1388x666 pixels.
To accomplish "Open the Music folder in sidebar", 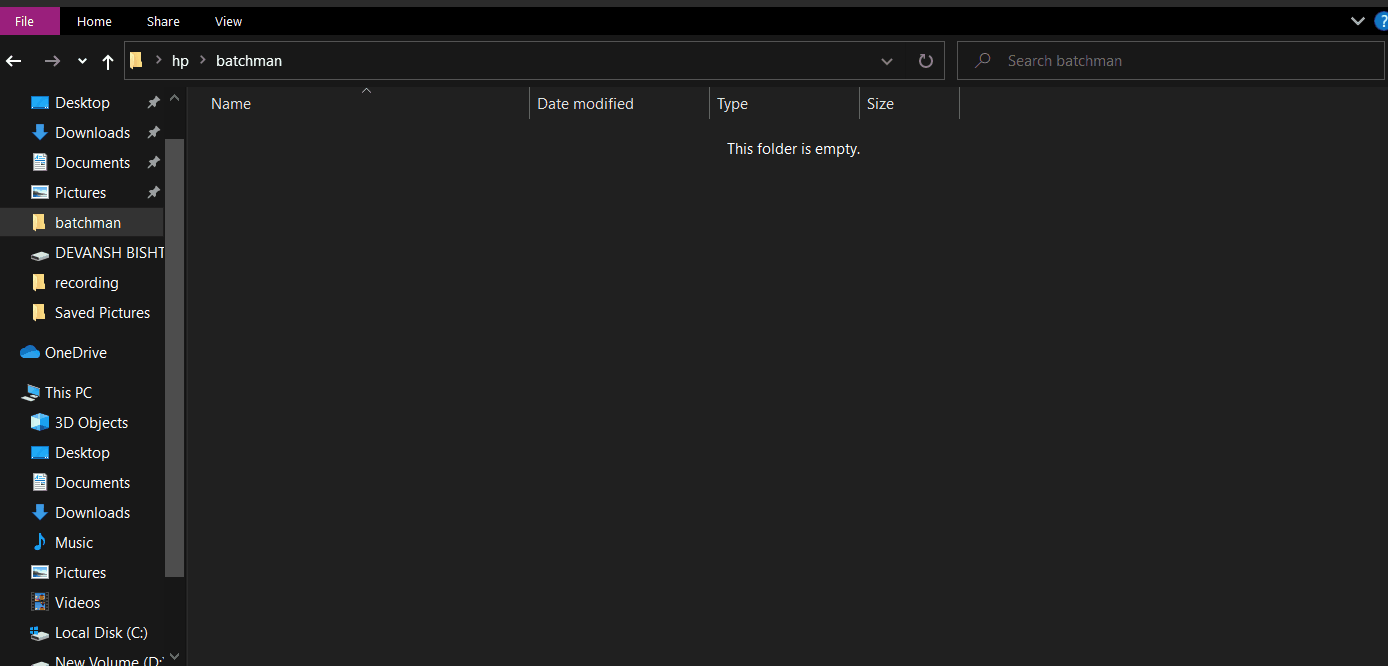I will (73, 543).
